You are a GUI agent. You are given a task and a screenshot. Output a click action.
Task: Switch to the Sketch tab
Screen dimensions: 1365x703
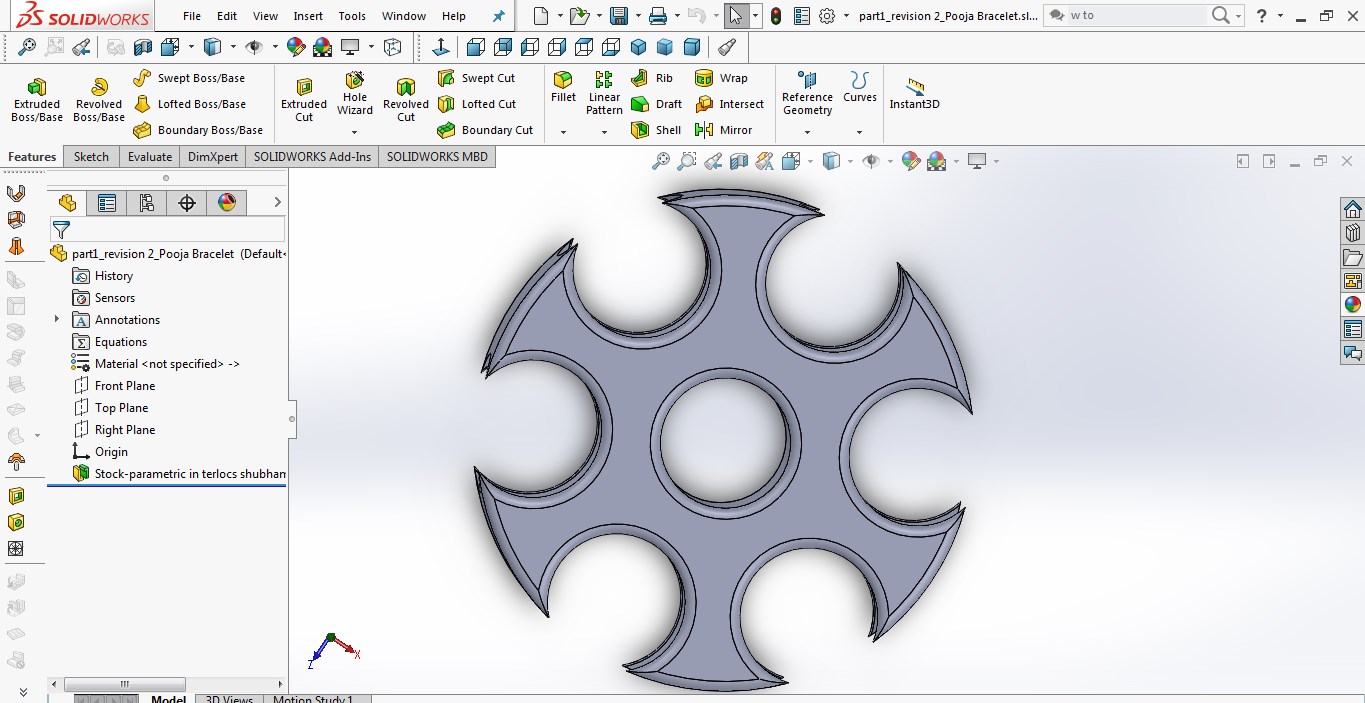[91, 156]
